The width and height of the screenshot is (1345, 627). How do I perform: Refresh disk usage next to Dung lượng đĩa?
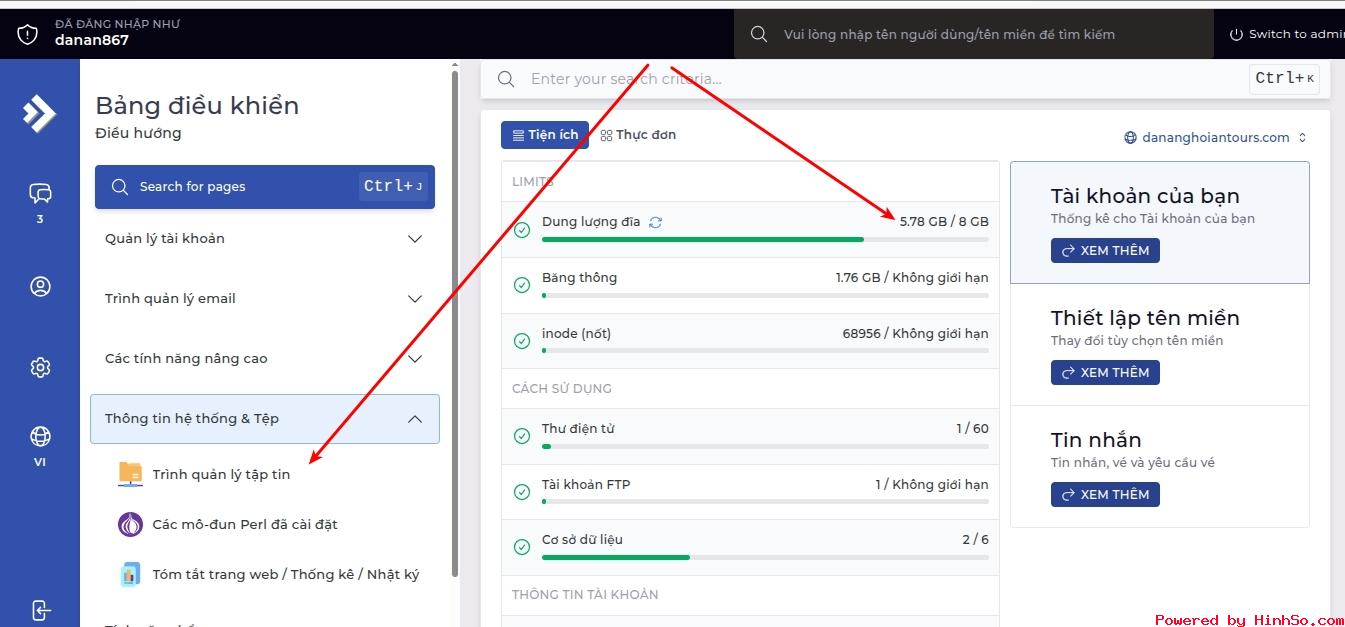click(x=655, y=222)
